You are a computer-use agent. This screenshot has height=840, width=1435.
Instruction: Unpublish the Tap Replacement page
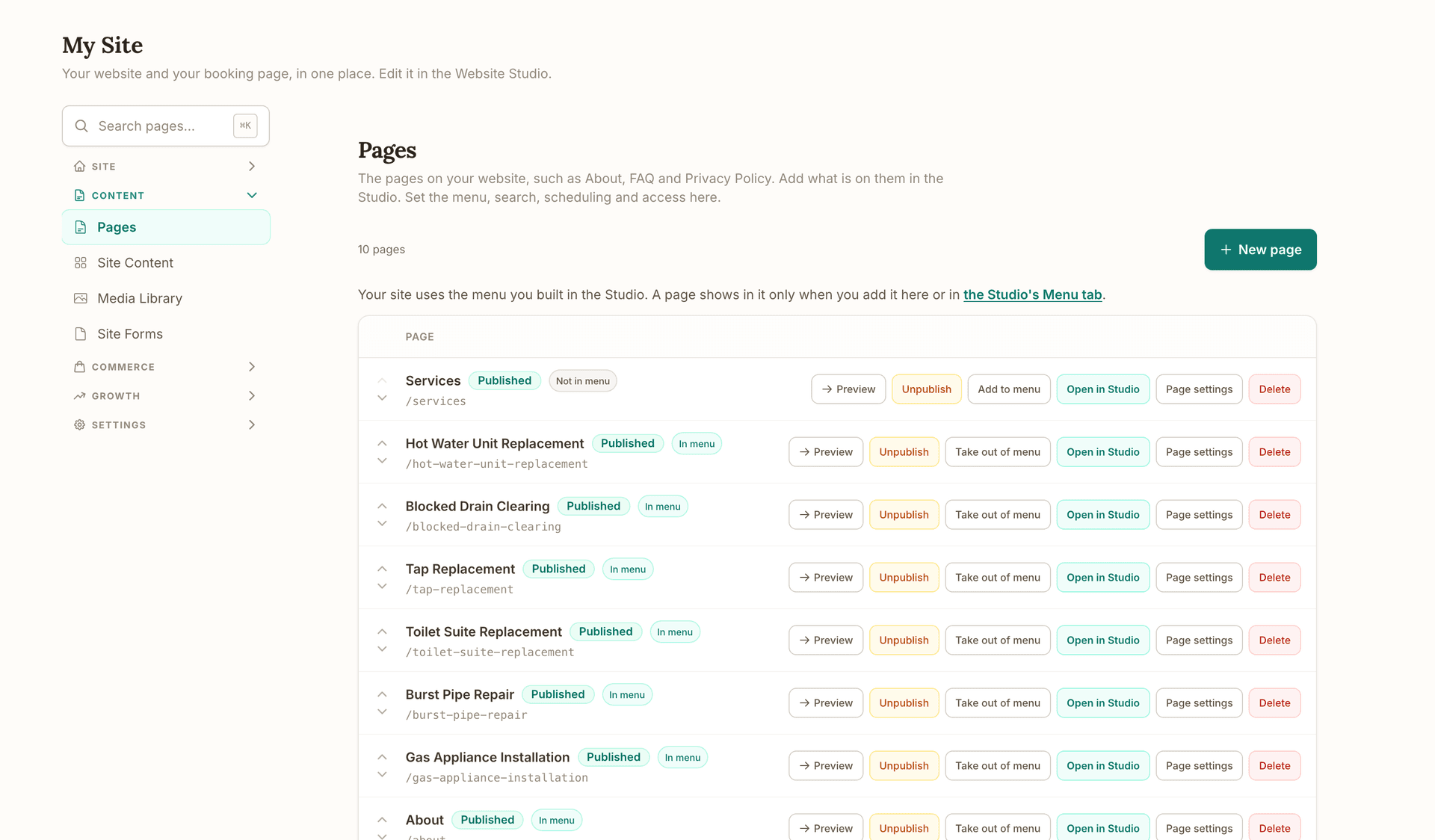(x=904, y=578)
